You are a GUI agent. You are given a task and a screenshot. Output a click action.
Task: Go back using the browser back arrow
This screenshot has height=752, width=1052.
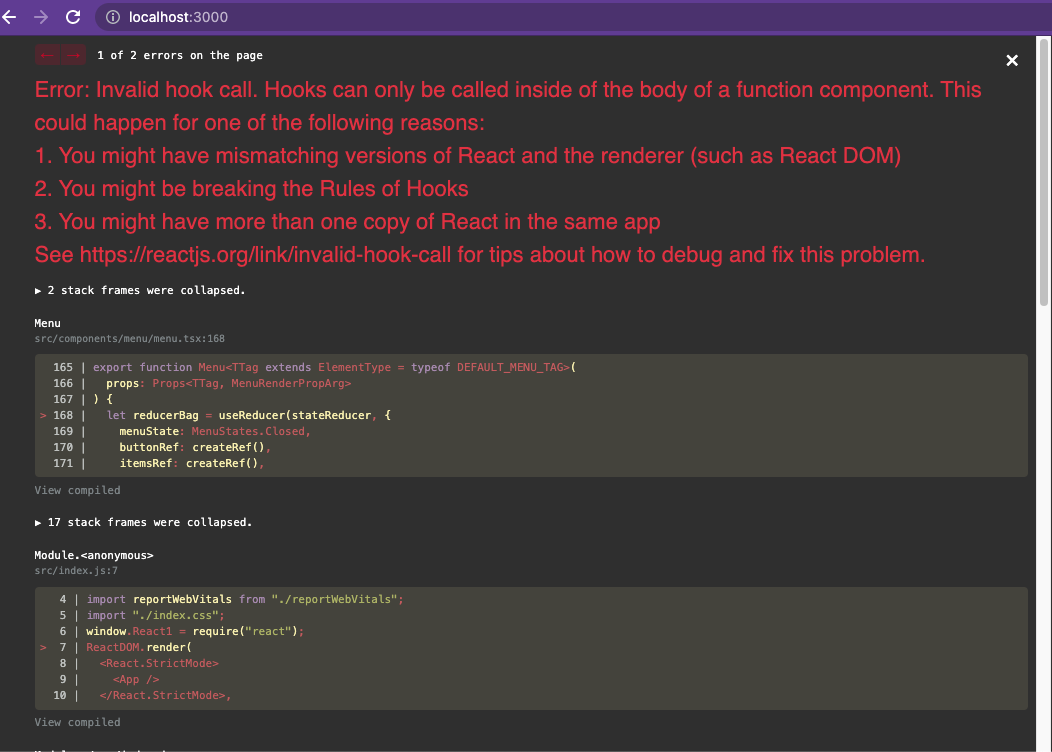(11, 17)
